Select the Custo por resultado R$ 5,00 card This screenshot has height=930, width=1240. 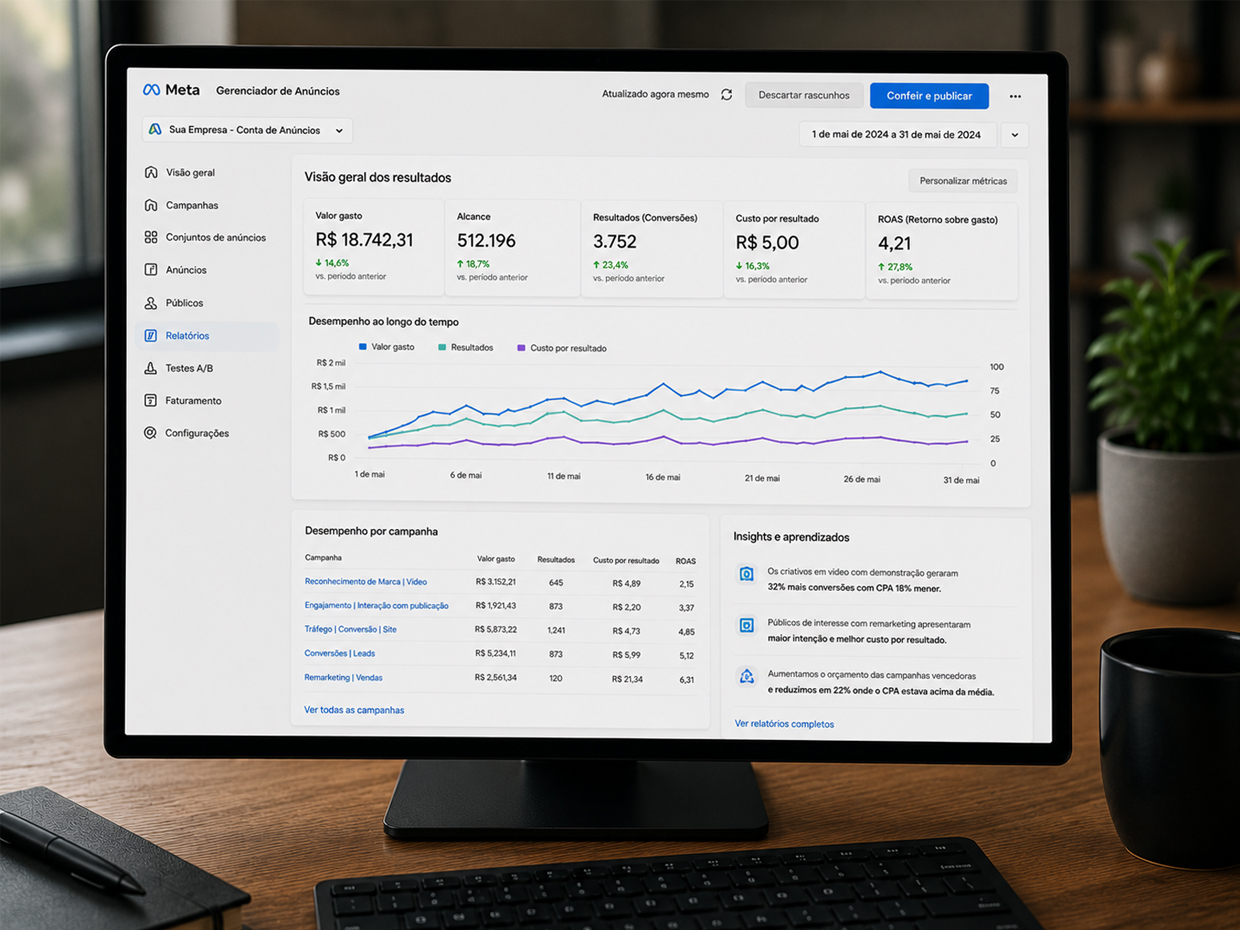(x=794, y=250)
